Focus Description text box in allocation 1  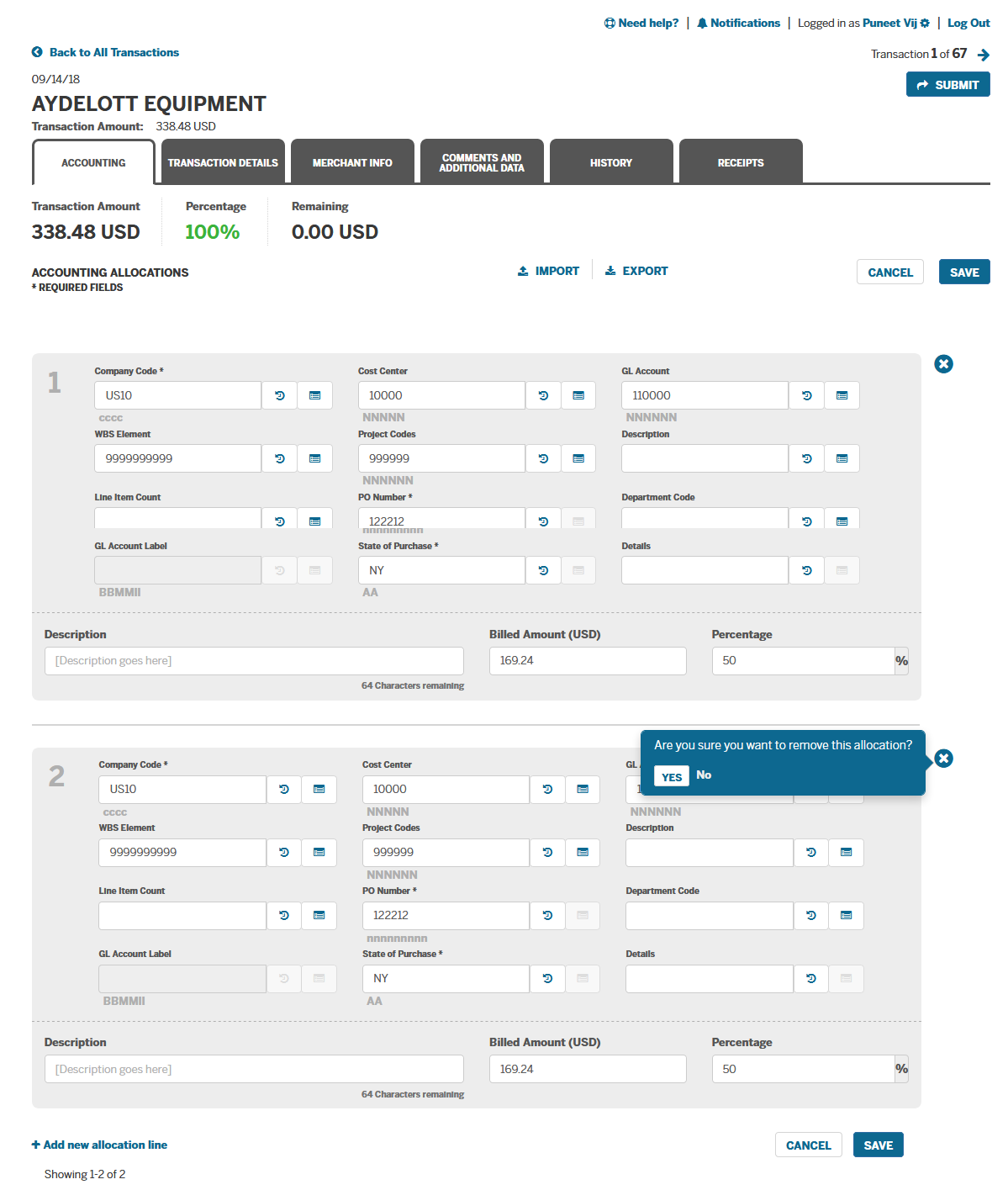point(254,661)
